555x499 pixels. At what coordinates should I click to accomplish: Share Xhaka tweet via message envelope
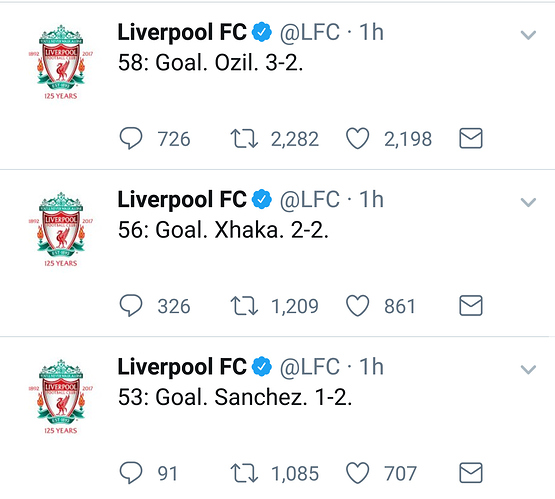[x=471, y=305]
